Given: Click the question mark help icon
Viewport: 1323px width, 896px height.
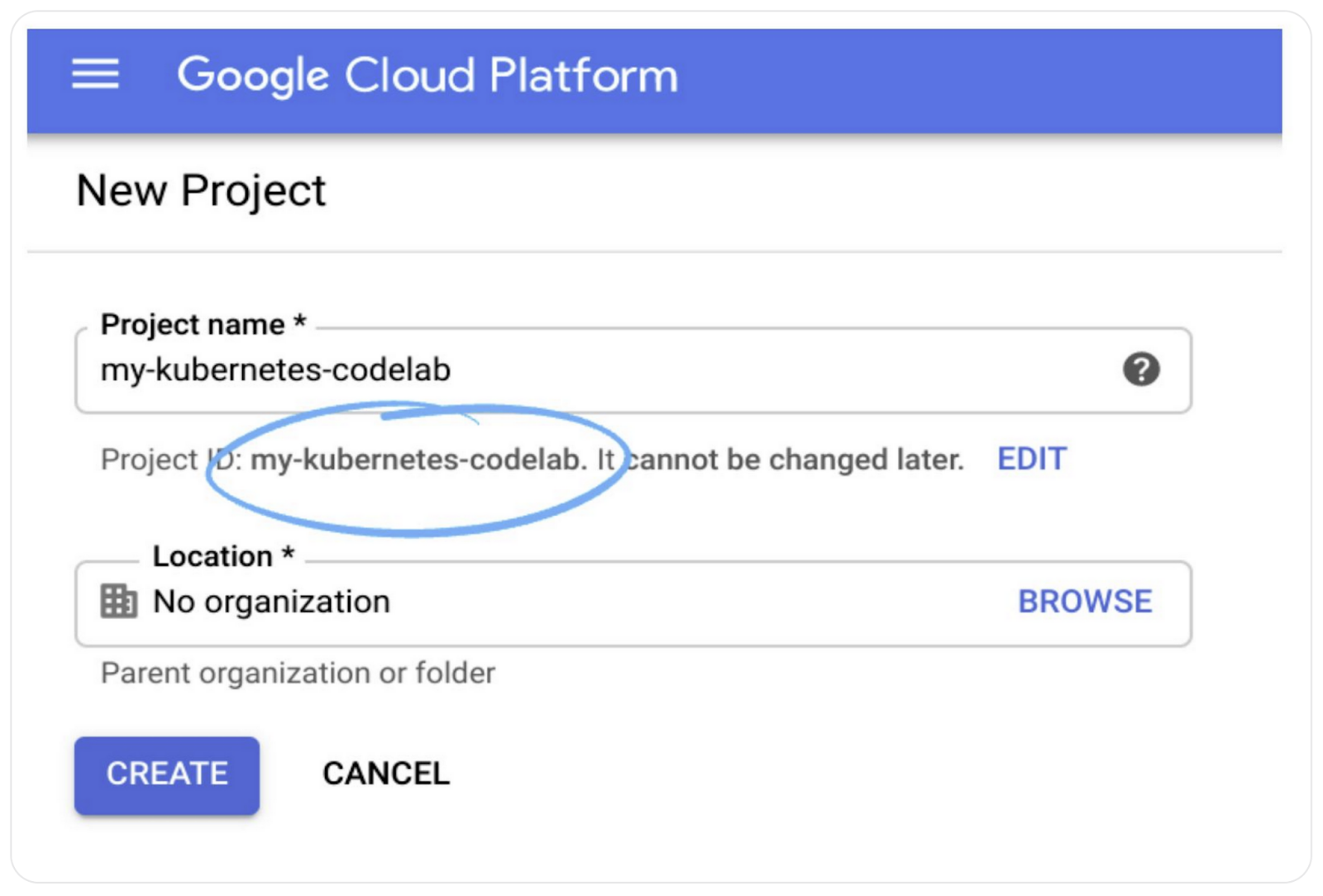Looking at the screenshot, I should [1140, 369].
